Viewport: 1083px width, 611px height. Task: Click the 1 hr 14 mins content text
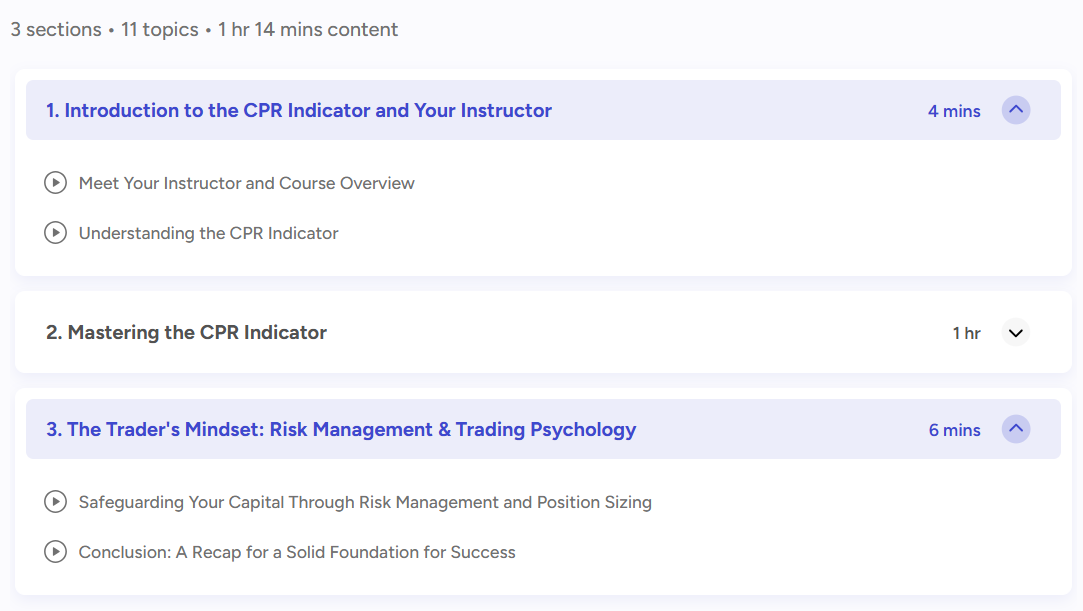point(308,30)
